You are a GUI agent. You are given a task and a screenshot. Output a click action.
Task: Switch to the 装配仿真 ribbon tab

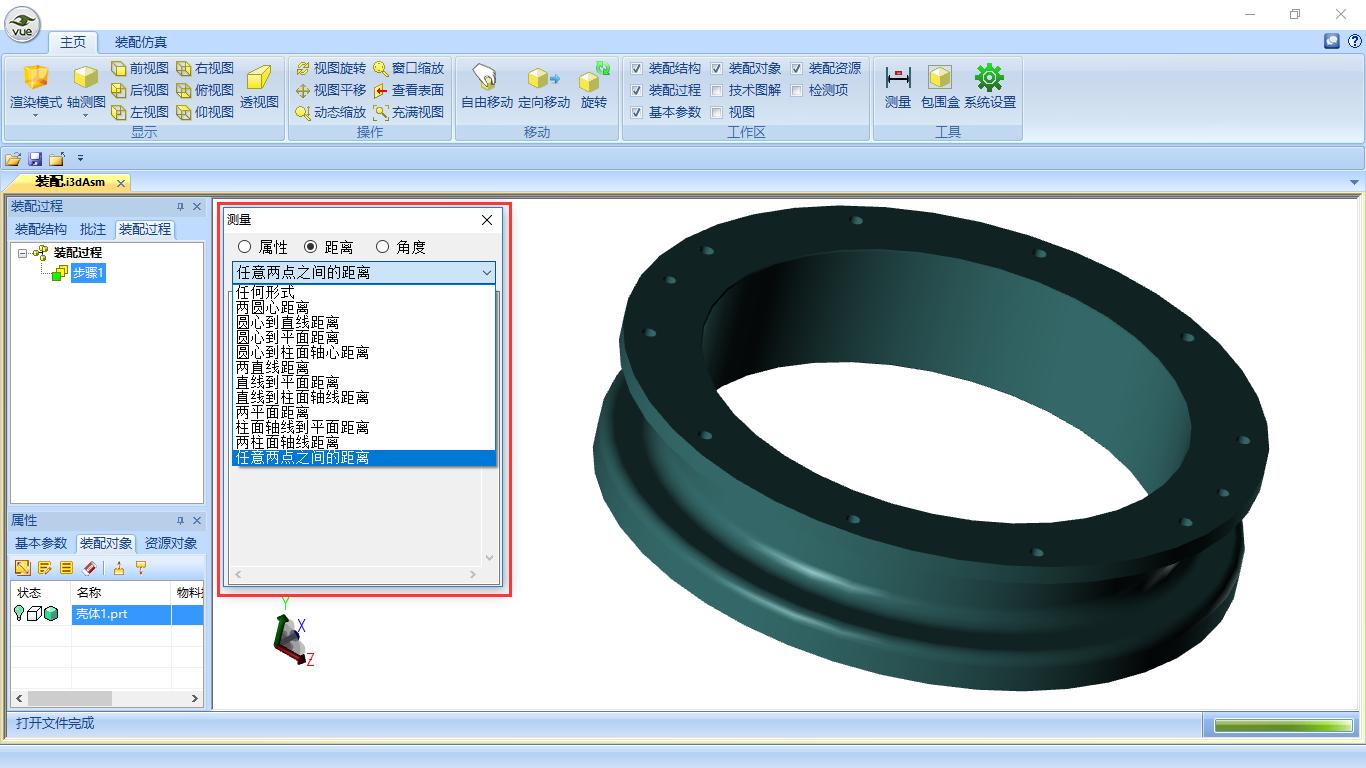(141, 42)
